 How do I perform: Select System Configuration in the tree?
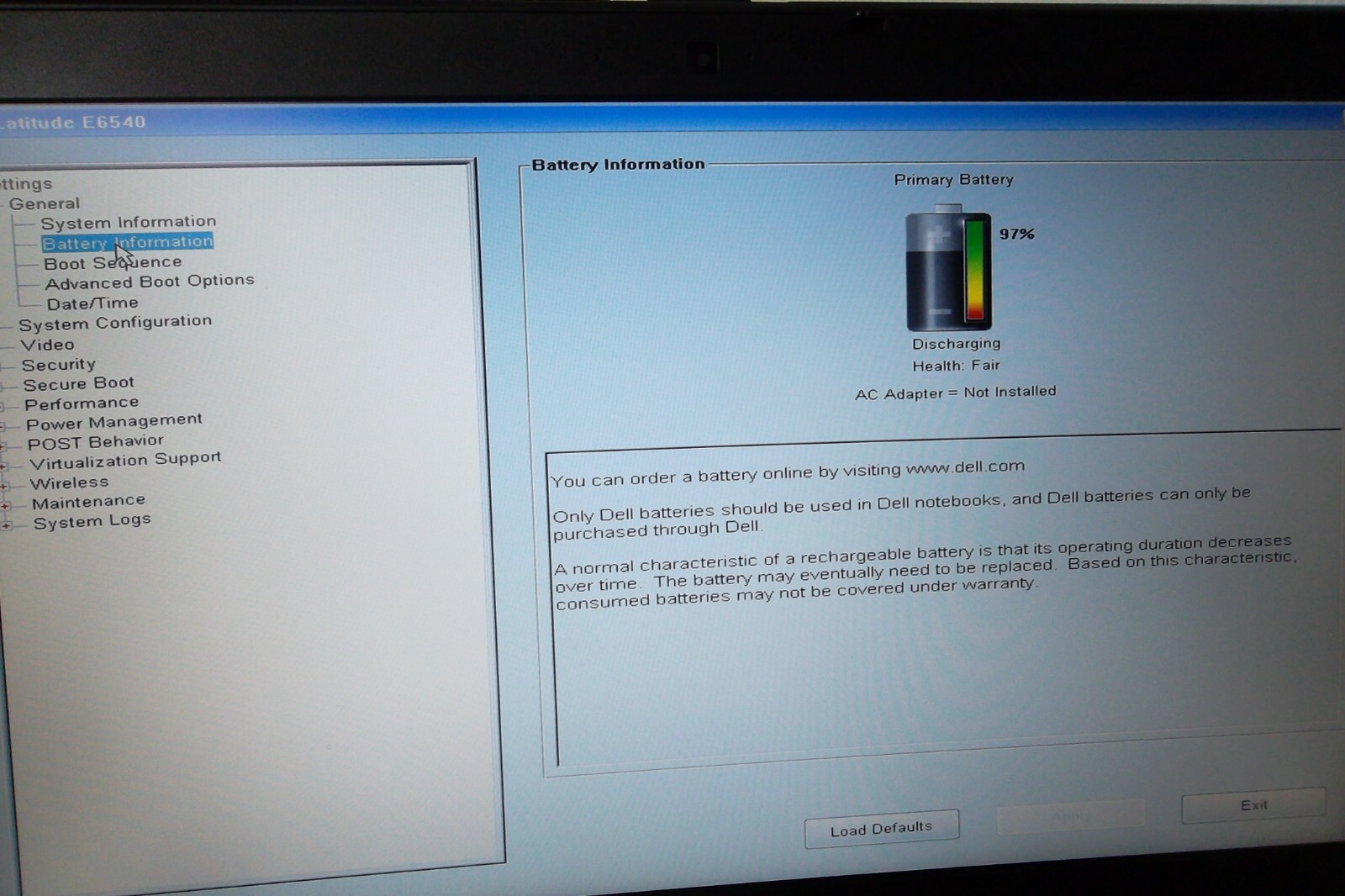click(115, 323)
